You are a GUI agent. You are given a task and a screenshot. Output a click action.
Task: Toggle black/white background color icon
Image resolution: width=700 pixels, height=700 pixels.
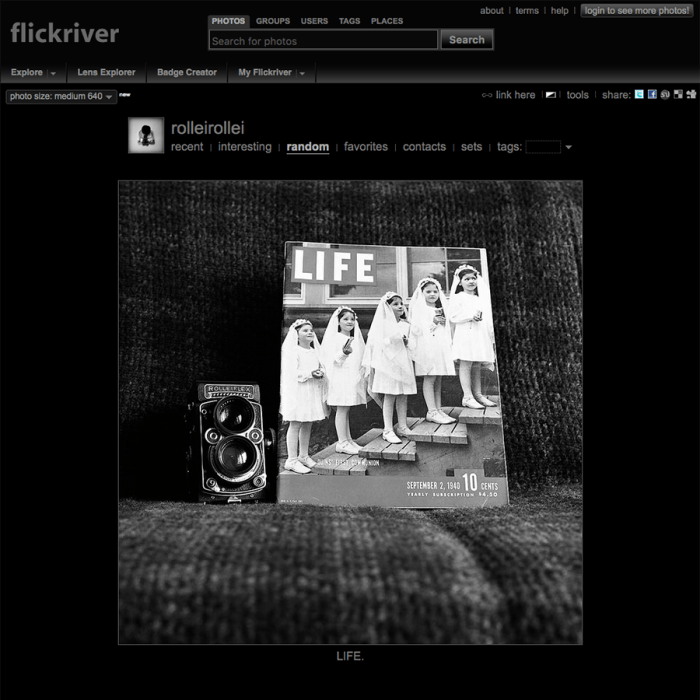[550, 95]
